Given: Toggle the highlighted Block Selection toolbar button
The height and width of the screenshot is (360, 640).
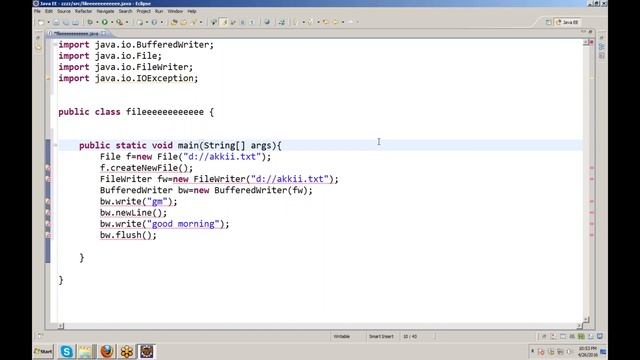Looking at the screenshot, I should tap(224, 22).
